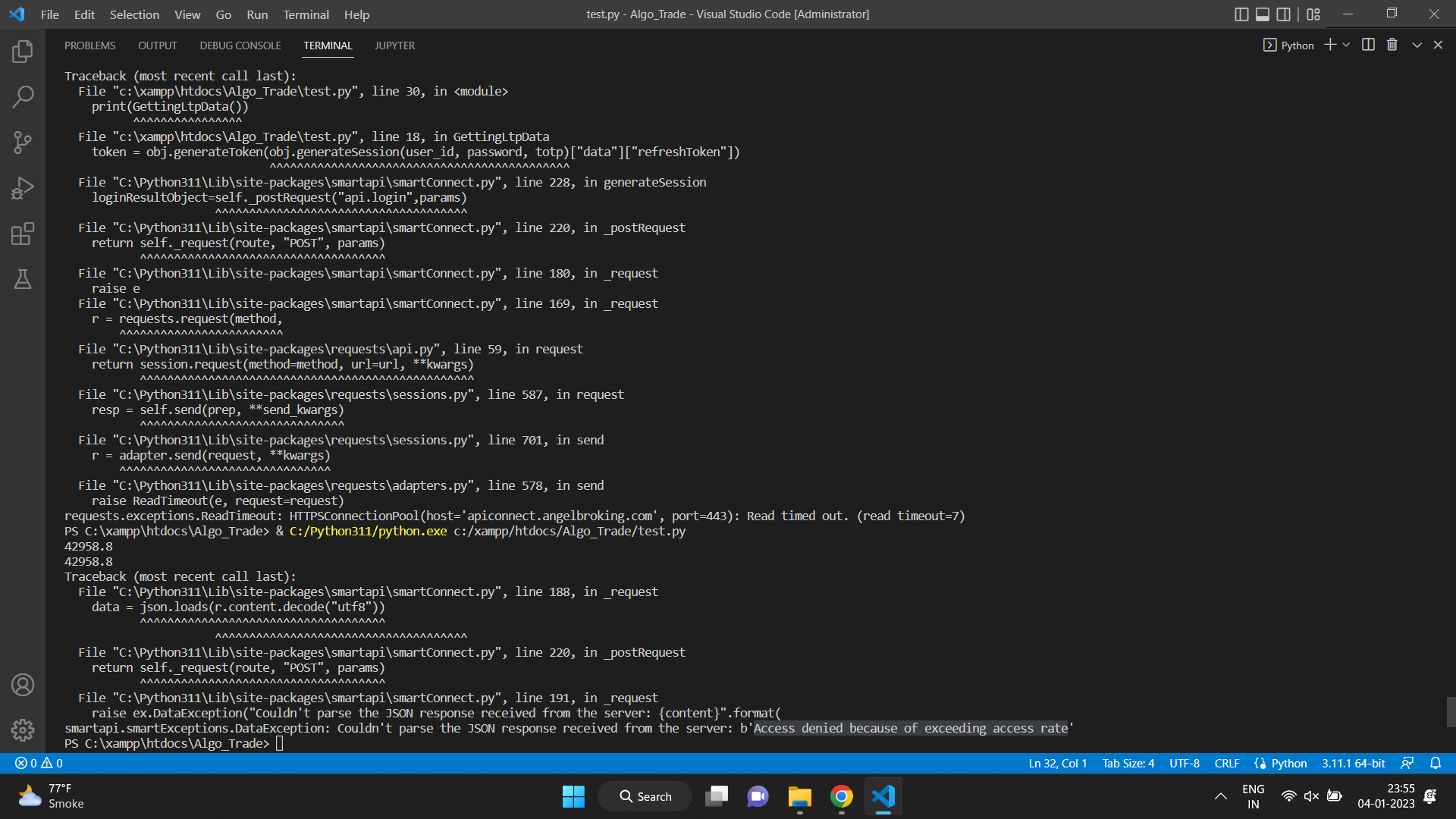Open the Go menu
Image resolution: width=1456 pixels, height=819 pixels.
tap(224, 14)
